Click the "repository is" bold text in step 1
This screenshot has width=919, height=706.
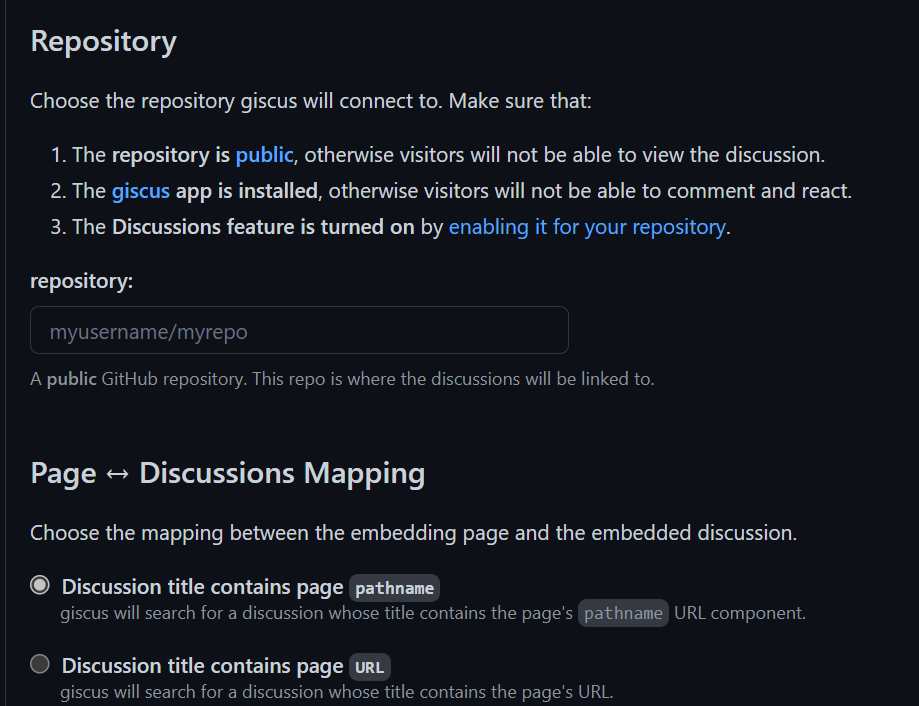pyautogui.click(x=171, y=155)
